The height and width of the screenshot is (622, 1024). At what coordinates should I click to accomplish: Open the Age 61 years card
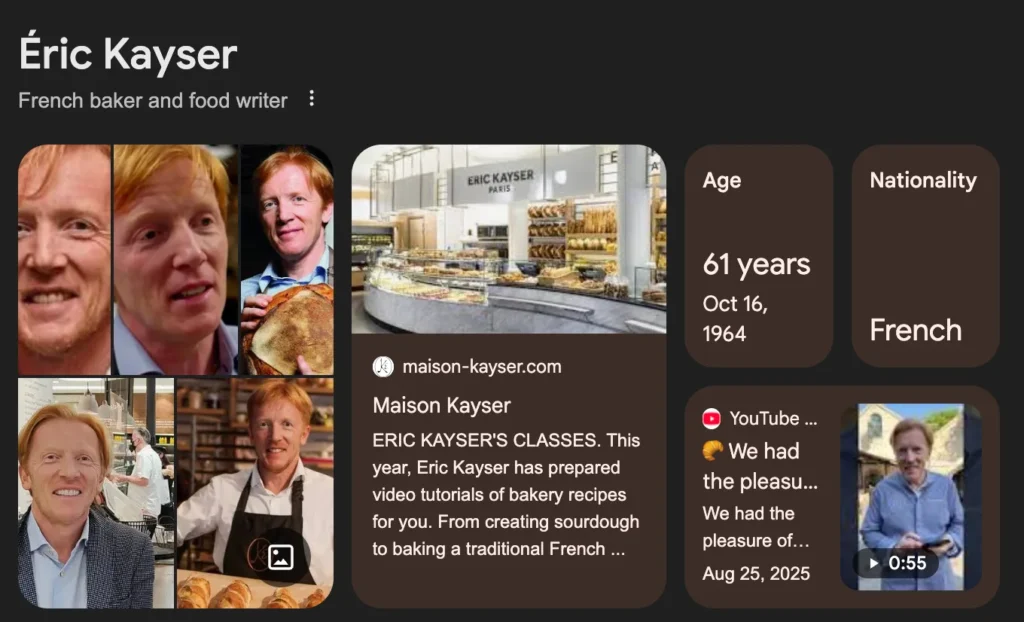[x=759, y=255]
